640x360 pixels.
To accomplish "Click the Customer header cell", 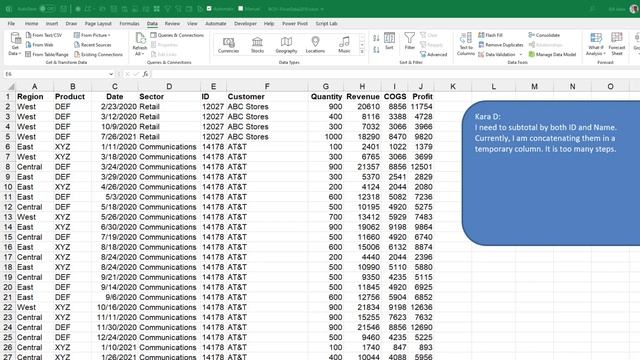I will (x=267, y=97).
